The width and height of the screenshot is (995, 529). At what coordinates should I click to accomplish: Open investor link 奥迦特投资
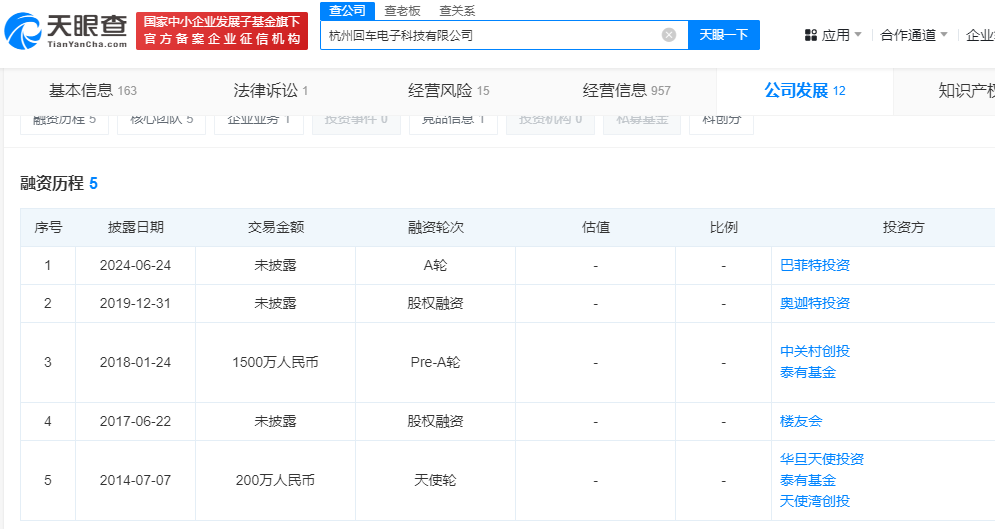click(814, 304)
